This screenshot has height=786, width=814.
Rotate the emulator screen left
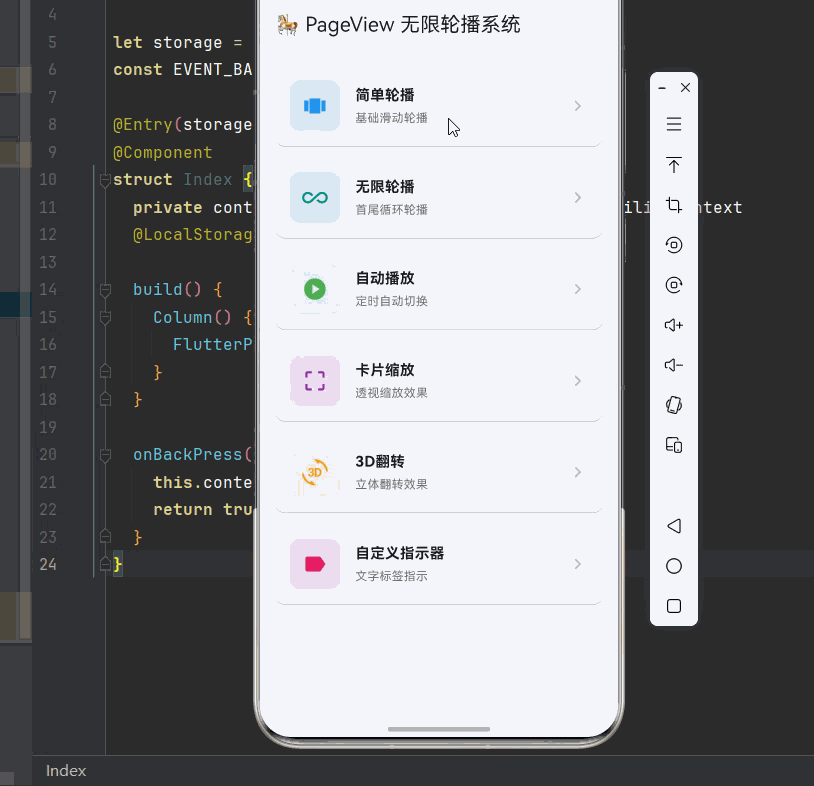click(x=674, y=245)
